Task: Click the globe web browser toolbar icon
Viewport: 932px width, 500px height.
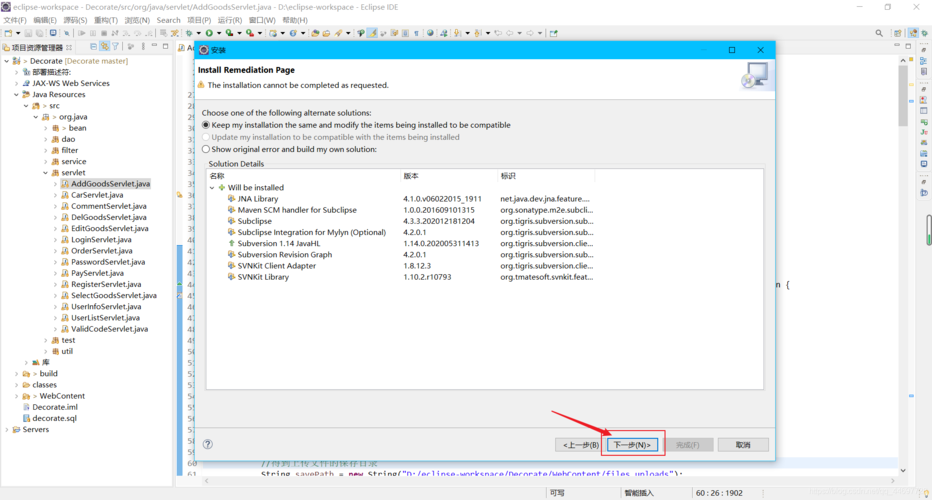Action: 430,33
